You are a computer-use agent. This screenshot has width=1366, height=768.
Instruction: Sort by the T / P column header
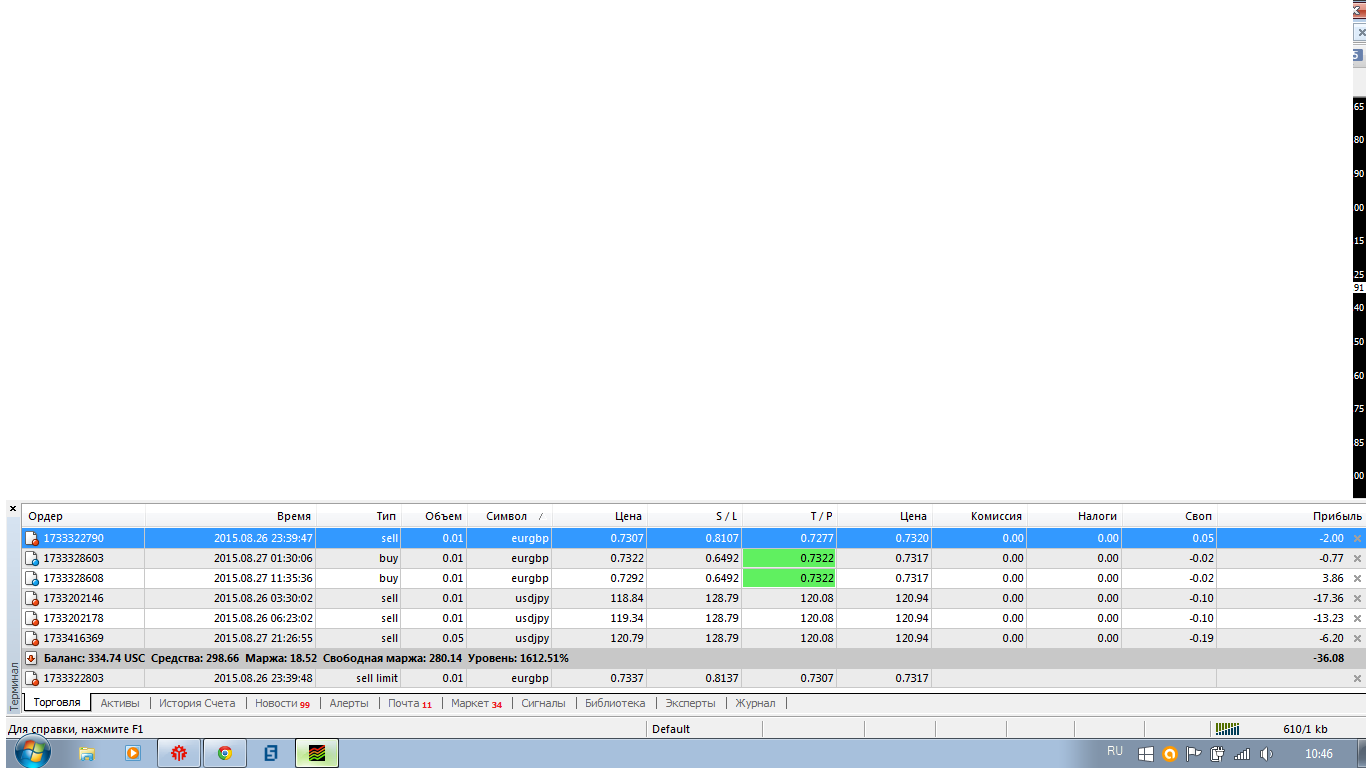click(790, 516)
